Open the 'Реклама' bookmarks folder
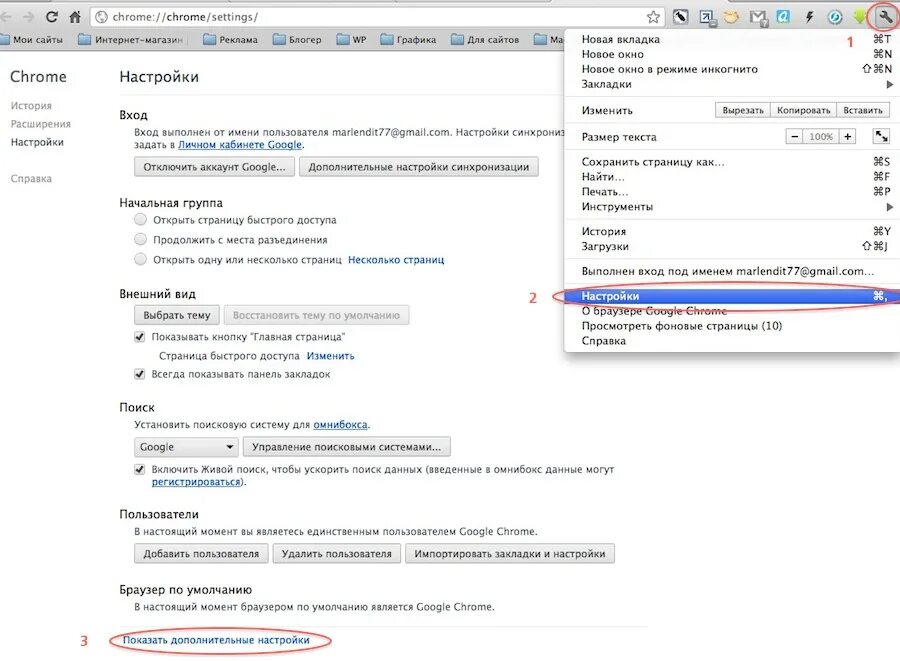Screen dimensions: 900x661 230,40
